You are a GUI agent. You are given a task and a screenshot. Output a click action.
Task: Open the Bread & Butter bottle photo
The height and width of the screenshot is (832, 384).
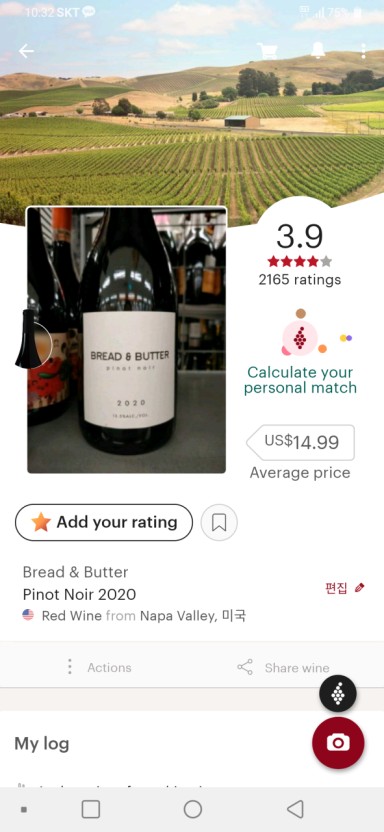(127, 340)
